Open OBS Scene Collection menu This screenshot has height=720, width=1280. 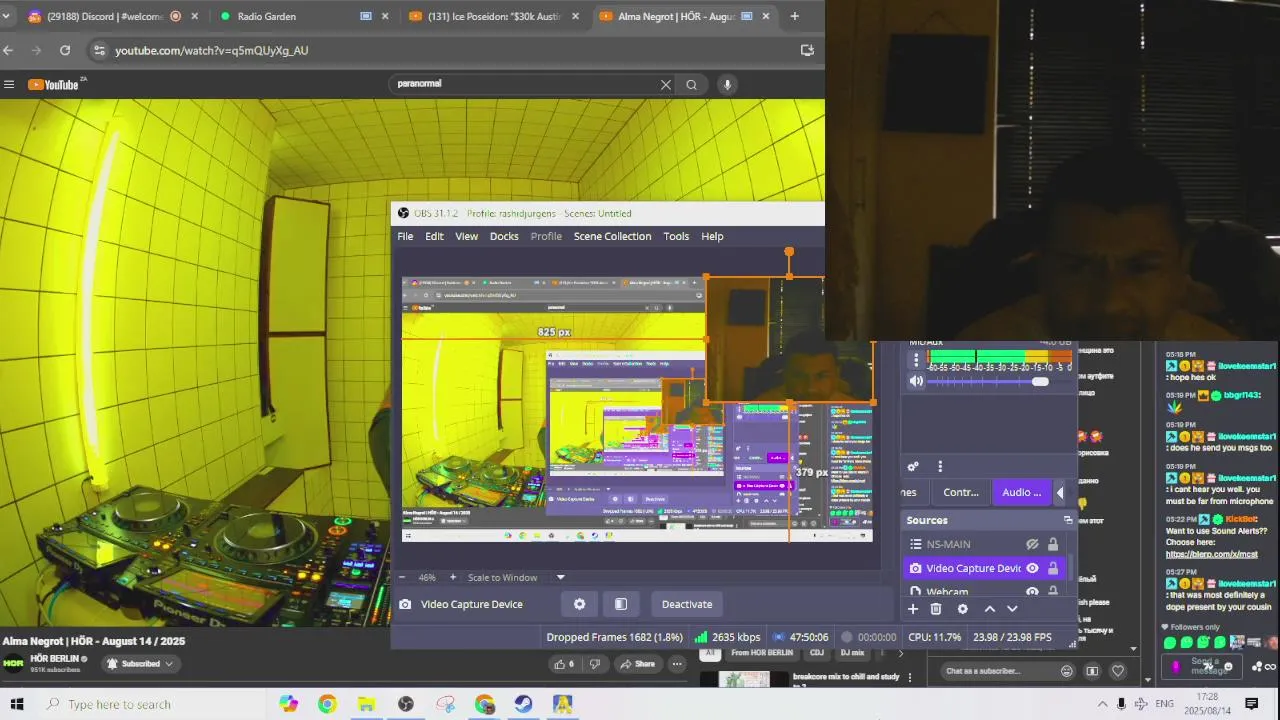click(x=612, y=236)
